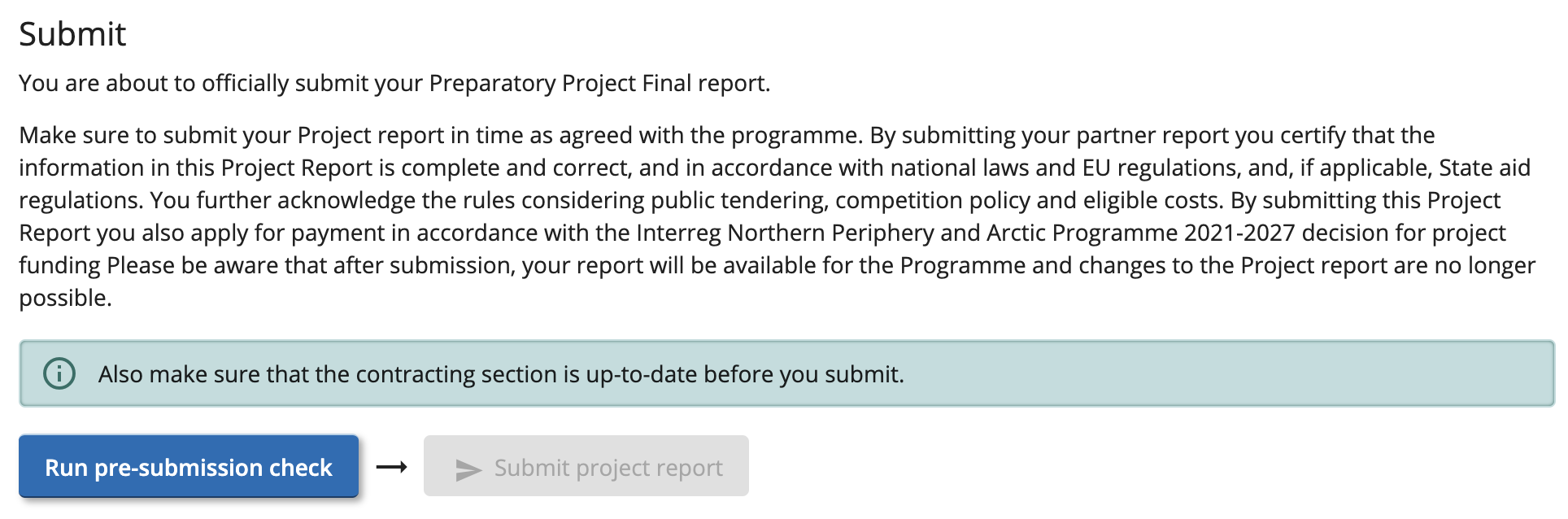Click the 'You are about to officially submit' sentence
This screenshot has width=1568, height=519.
(220, 83)
